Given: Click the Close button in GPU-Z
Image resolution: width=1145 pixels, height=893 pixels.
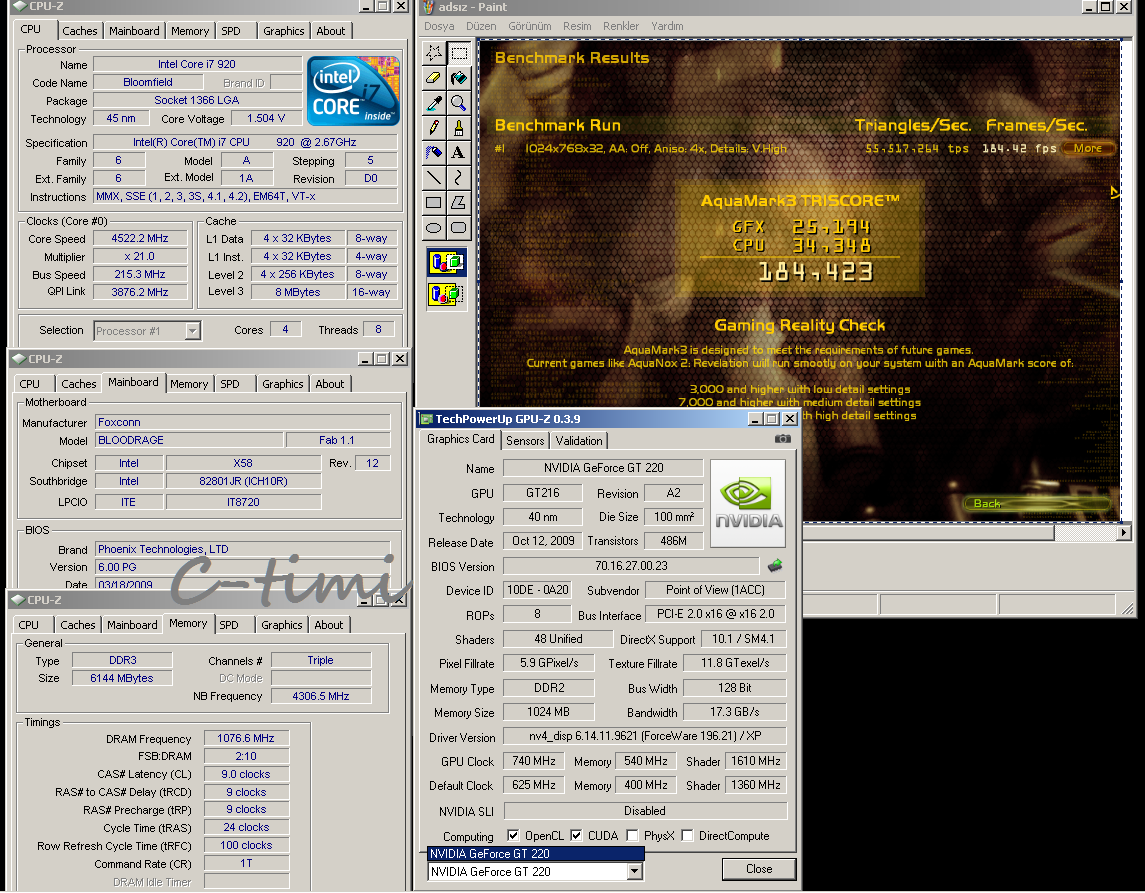Looking at the screenshot, I should click(759, 869).
